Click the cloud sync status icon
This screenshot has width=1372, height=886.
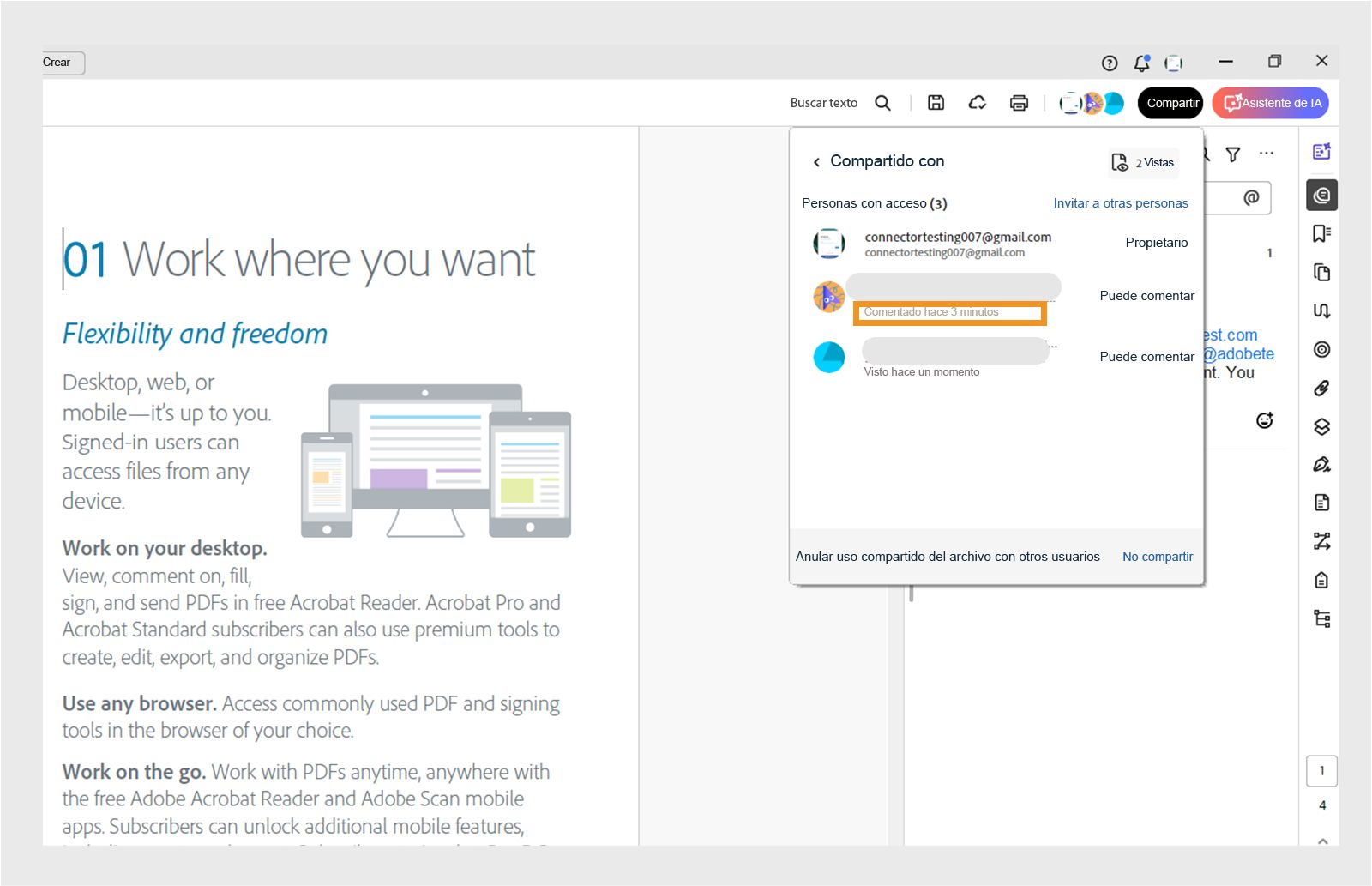[x=978, y=103]
